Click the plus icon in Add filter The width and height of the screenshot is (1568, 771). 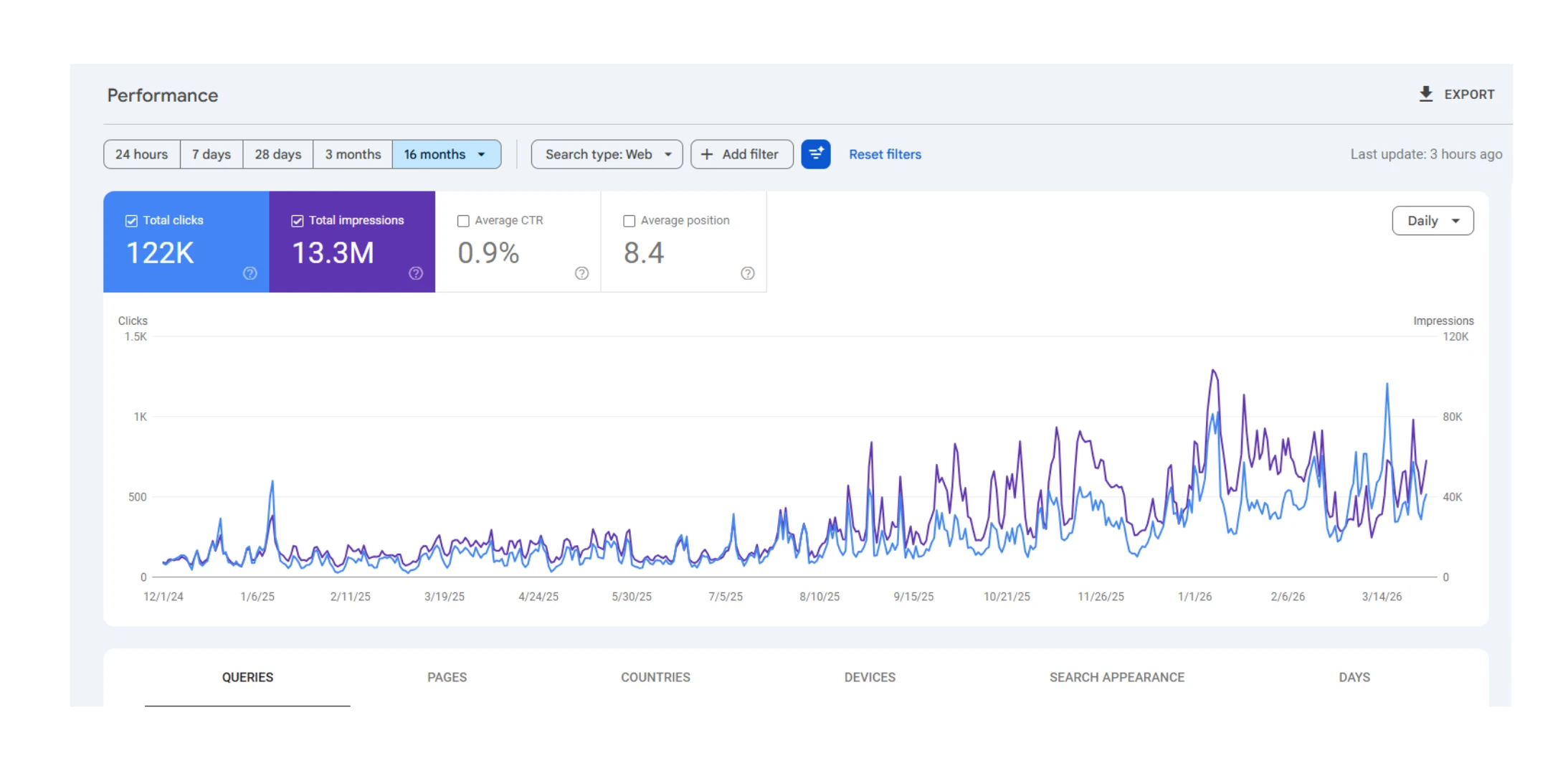pos(707,154)
